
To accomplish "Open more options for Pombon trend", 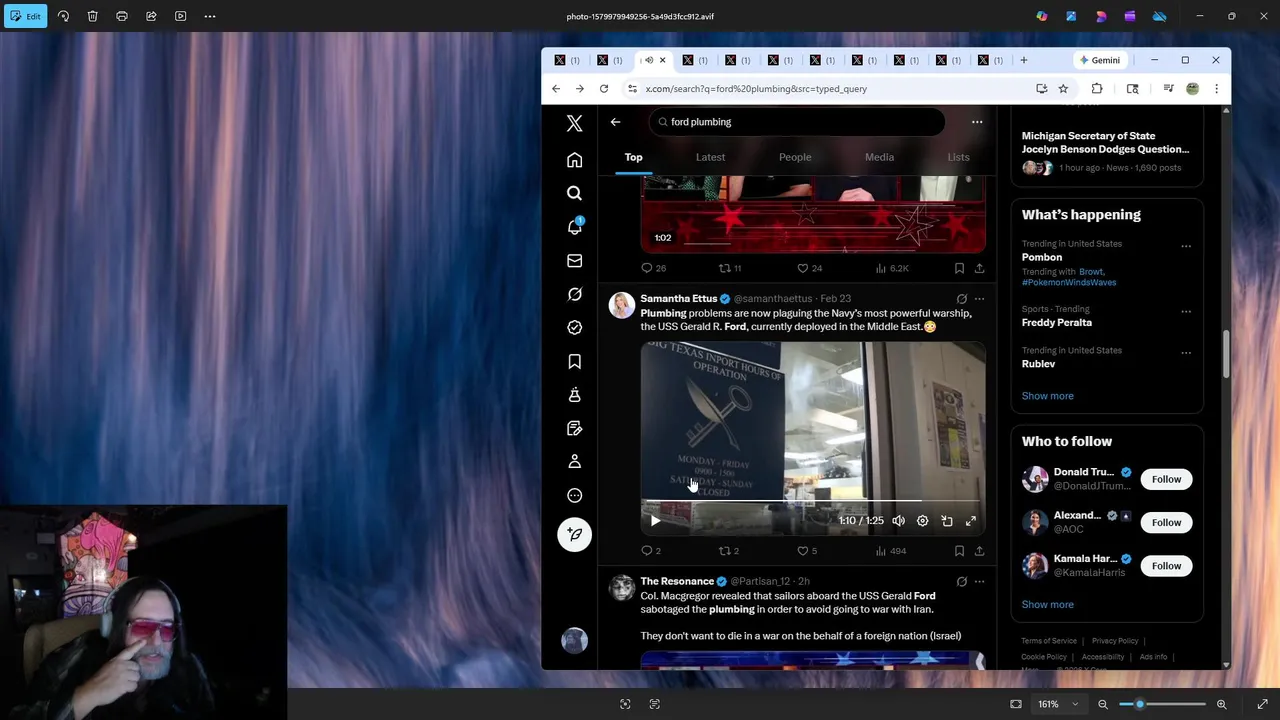I will pos(1186,246).
